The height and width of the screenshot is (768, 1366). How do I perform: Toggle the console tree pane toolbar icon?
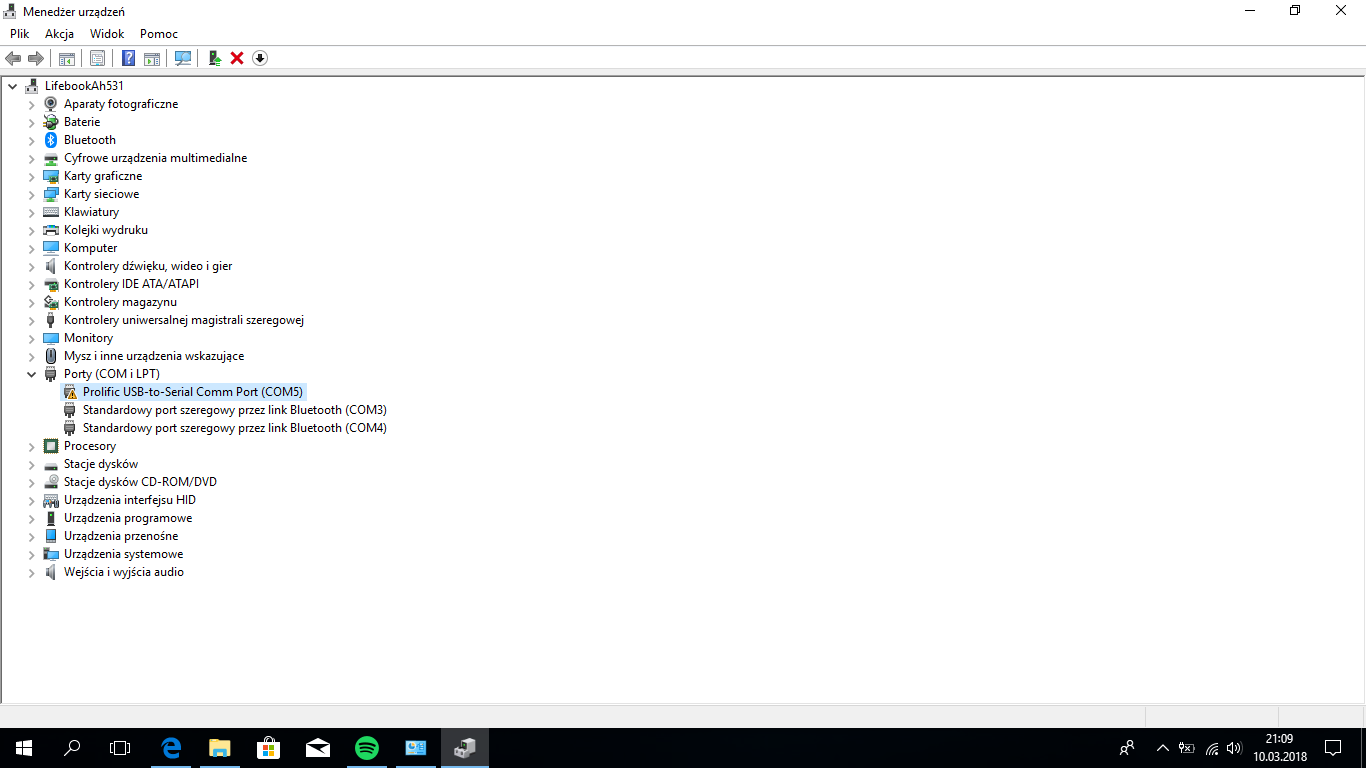[67, 58]
